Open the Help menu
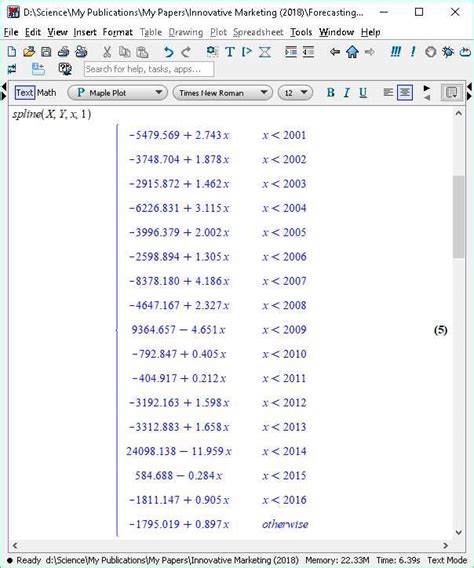This screenshot has width=474, height=568. [x=370, y=32]
